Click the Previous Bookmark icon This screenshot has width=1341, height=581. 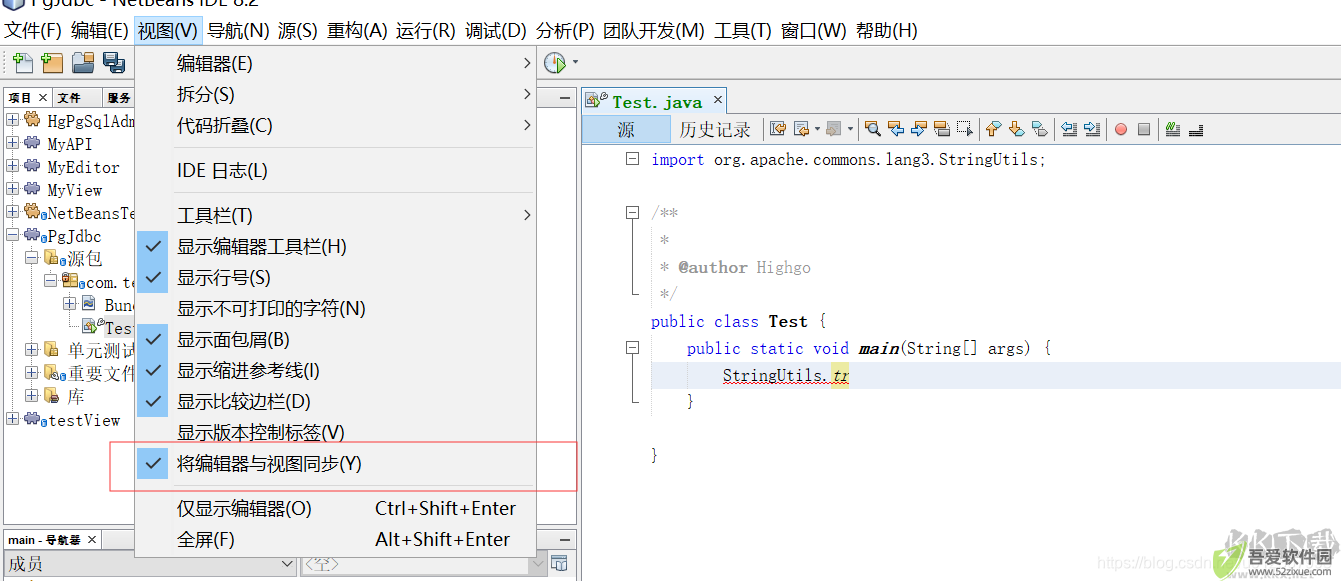coord(993,129)
